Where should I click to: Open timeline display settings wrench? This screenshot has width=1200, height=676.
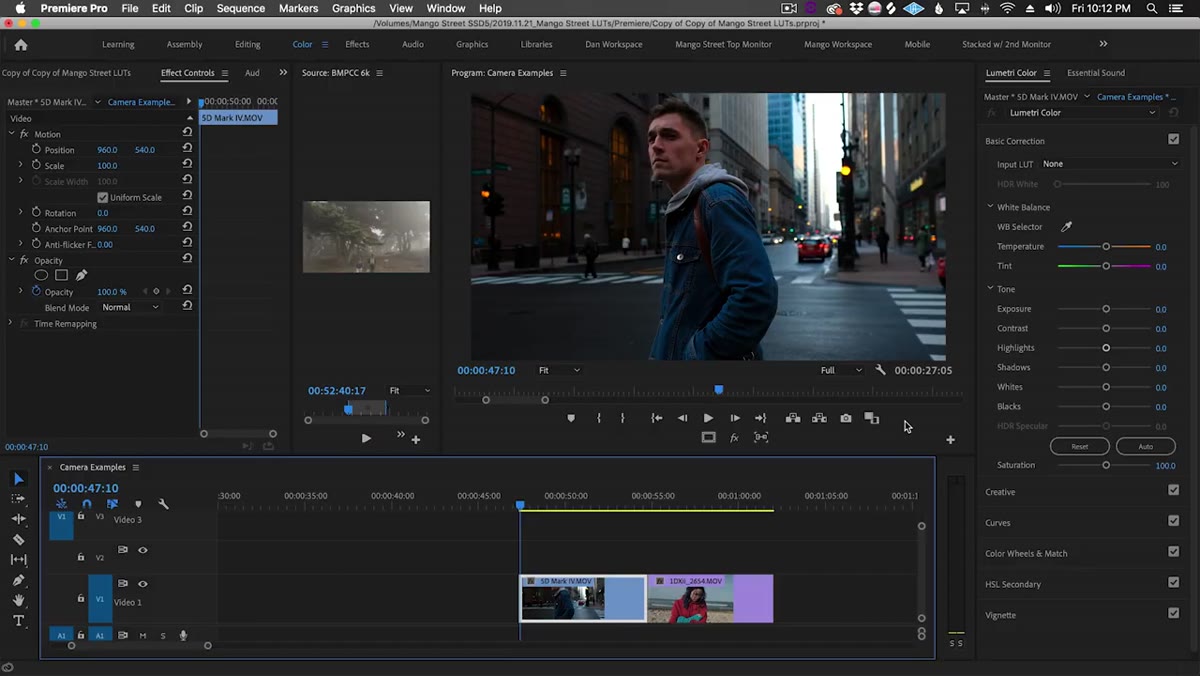(x=163, y=504)
